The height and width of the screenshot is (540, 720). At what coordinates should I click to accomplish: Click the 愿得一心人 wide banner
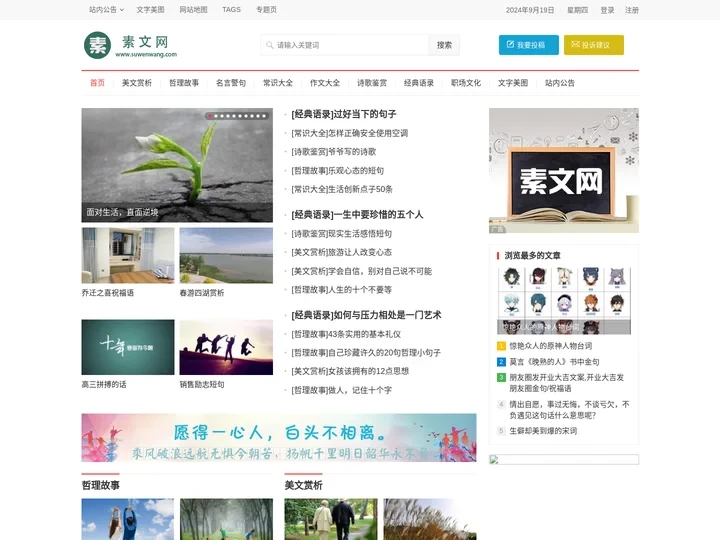pos(279,438)
